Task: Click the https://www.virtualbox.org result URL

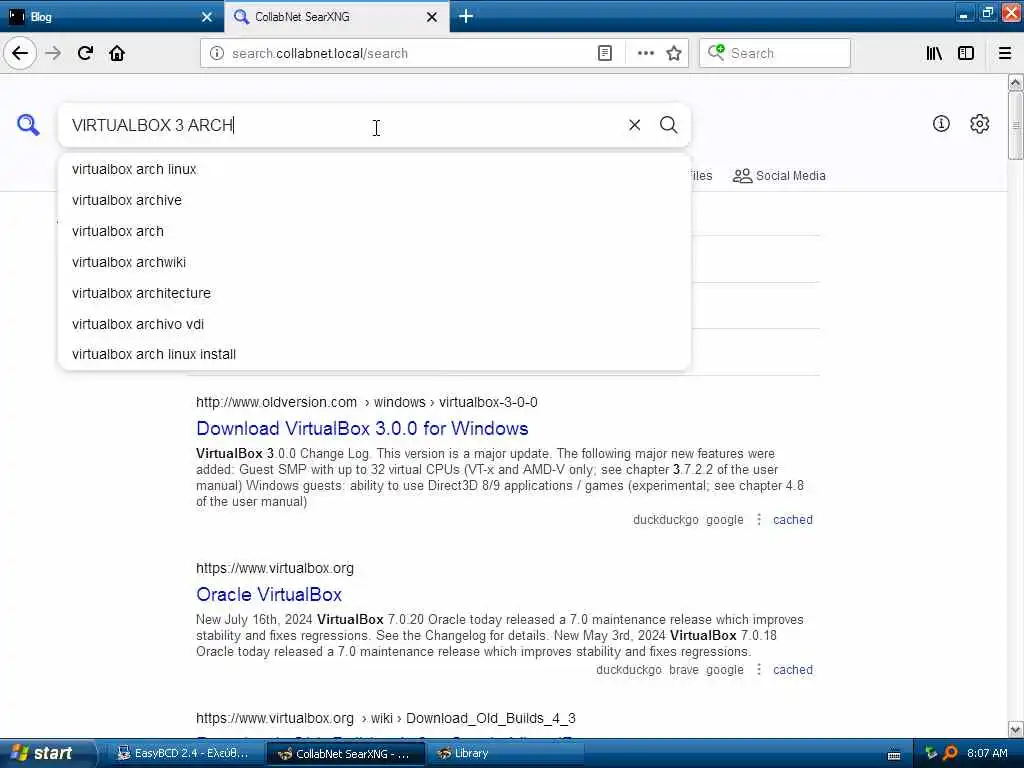Action: coord(274,568)
